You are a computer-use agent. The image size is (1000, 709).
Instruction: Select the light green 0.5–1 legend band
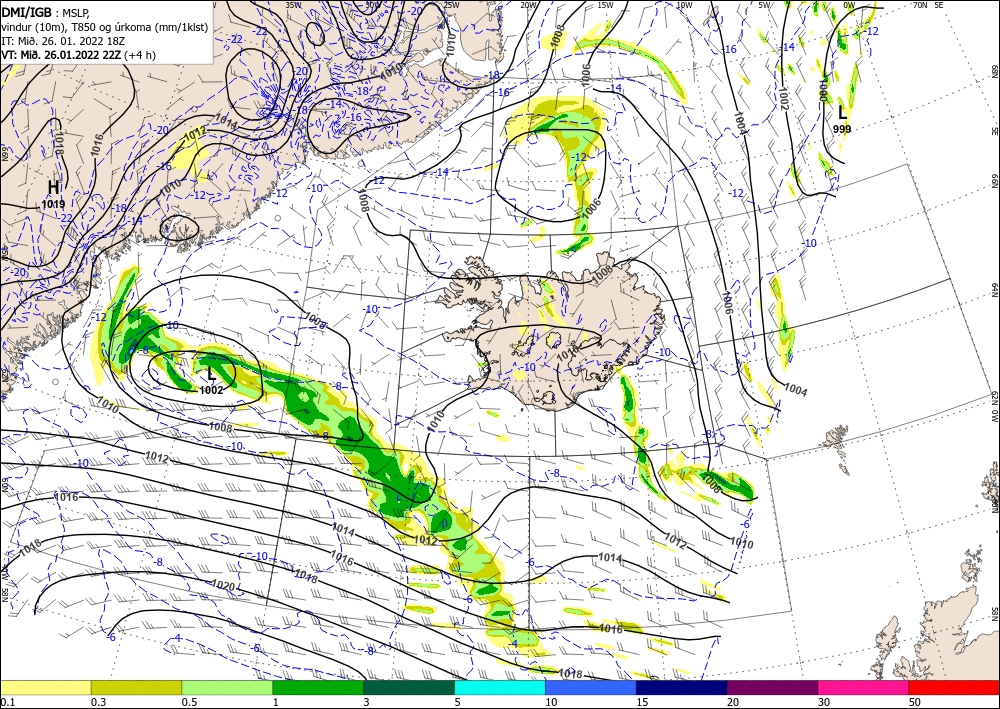pyautogui.click(x=227, y=687)
